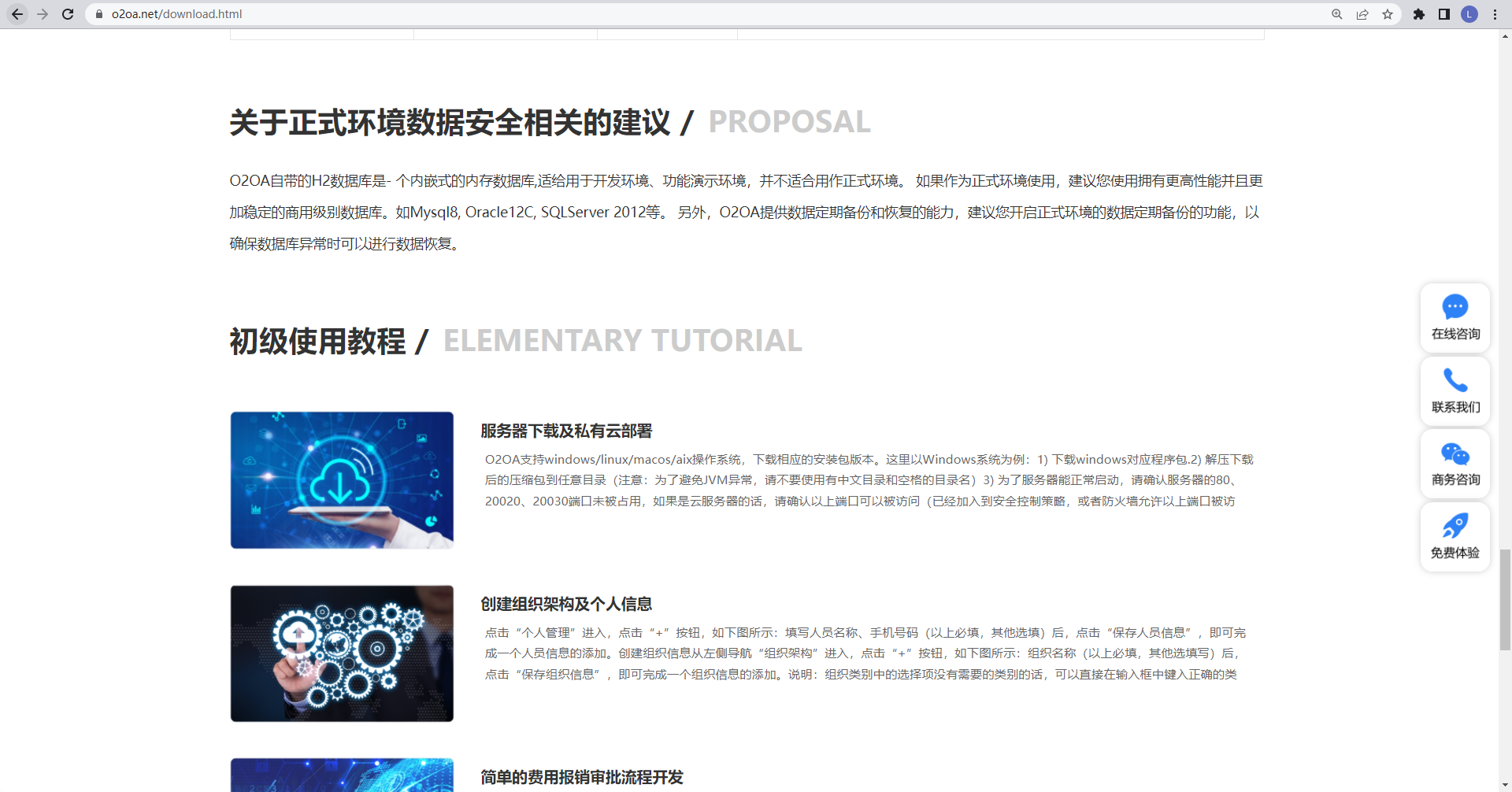Image resolution: width=1512 pixels, height=792 pixels.
Task: Open the 商务咨询 WeChat icon
Action: click(x=1455, y=453)
